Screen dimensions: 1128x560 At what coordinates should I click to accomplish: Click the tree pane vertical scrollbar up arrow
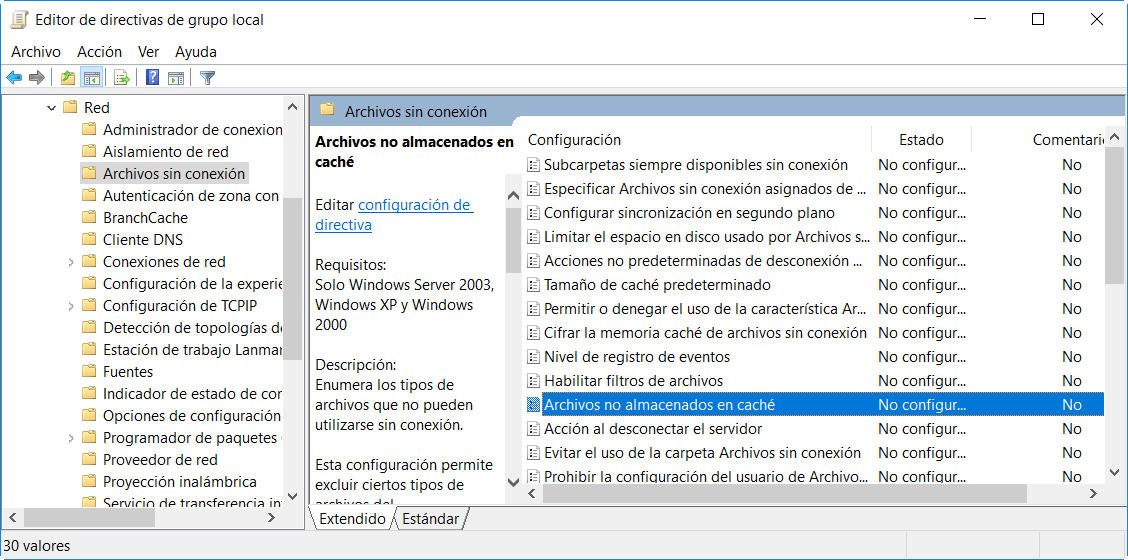tap(293, 107)
